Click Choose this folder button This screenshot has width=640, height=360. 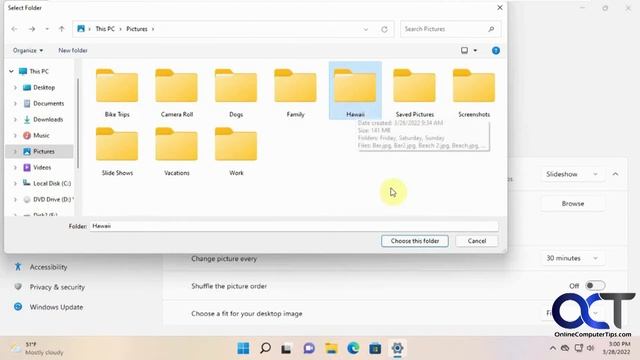415,241
